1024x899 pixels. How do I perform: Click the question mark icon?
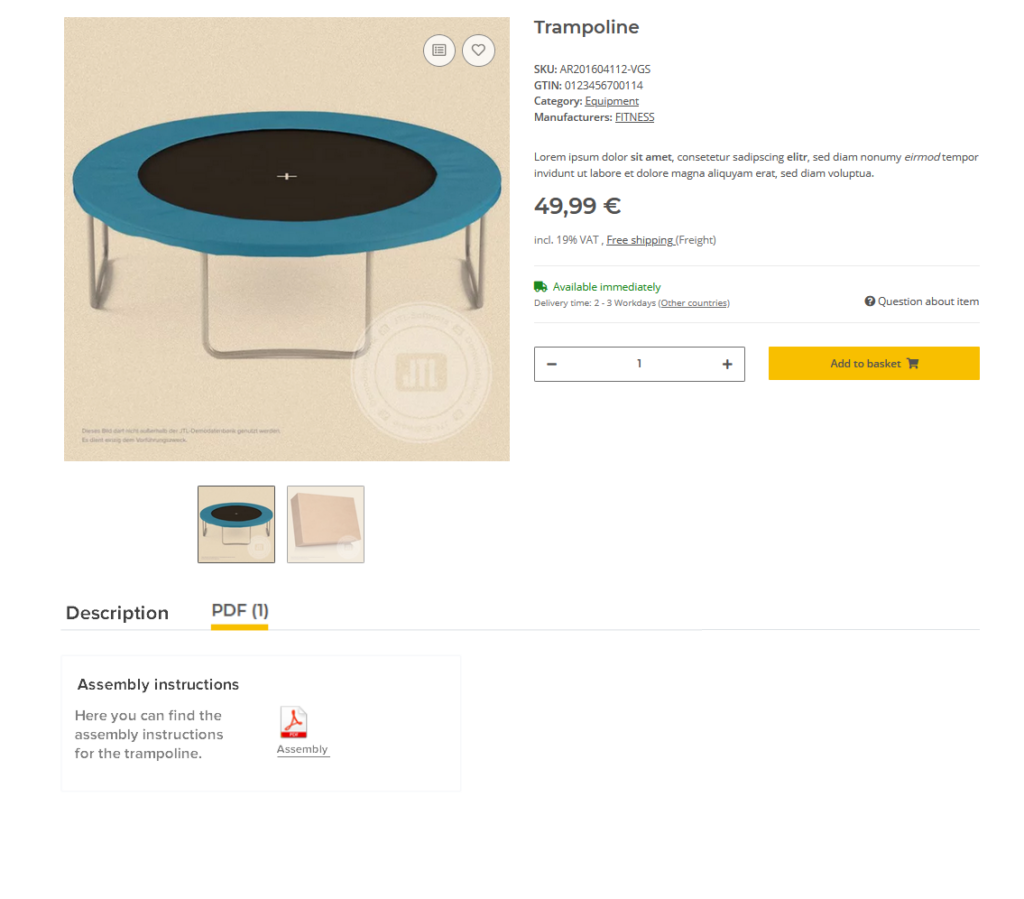click(870, 301)
